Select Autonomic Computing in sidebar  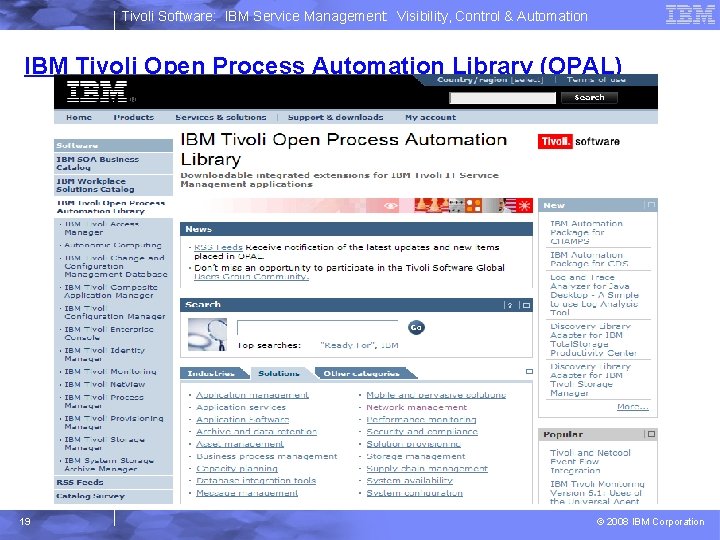(x=113, y=245)
